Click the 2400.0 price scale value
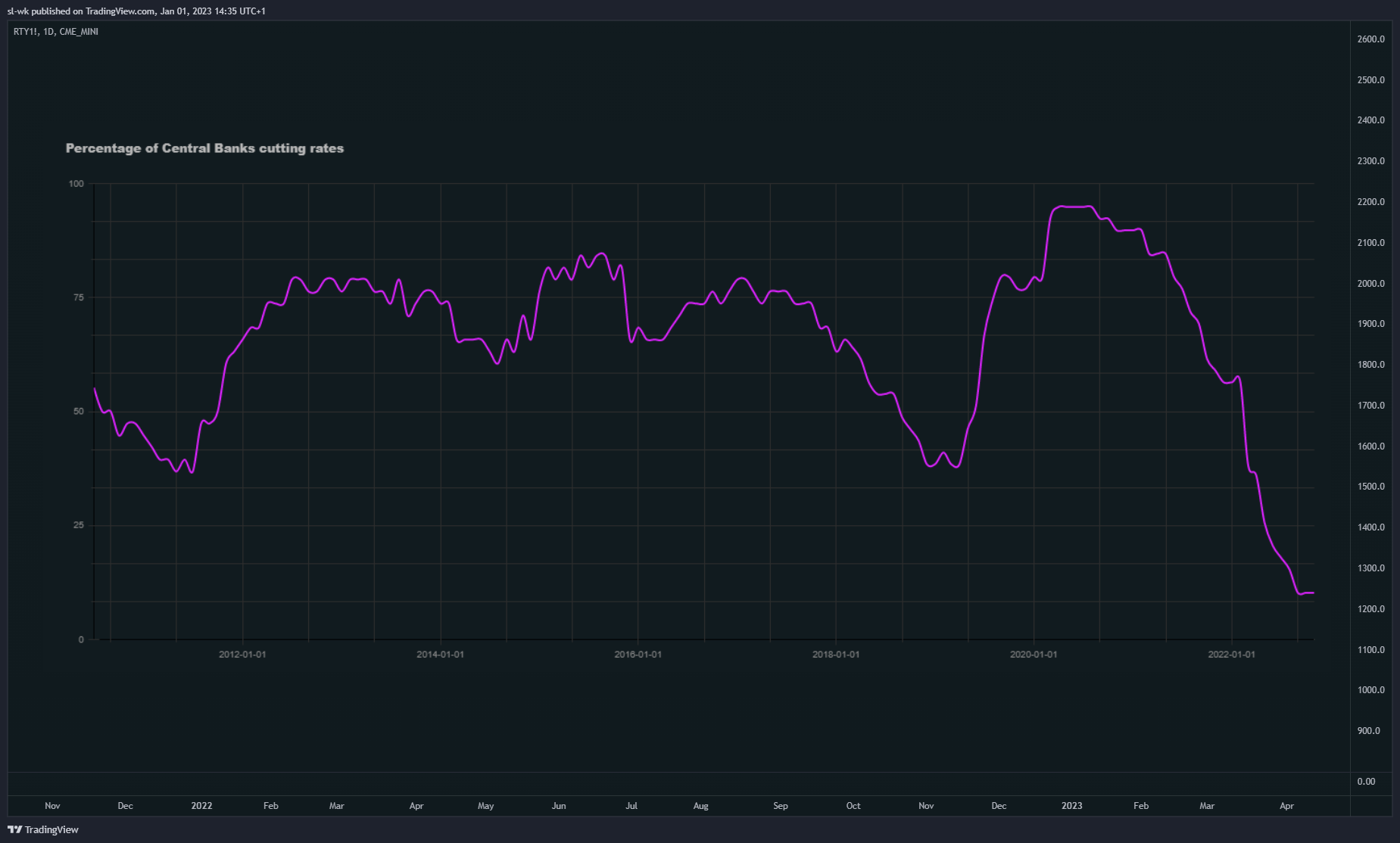The image size is (1400, 843). click(1371, 120)
